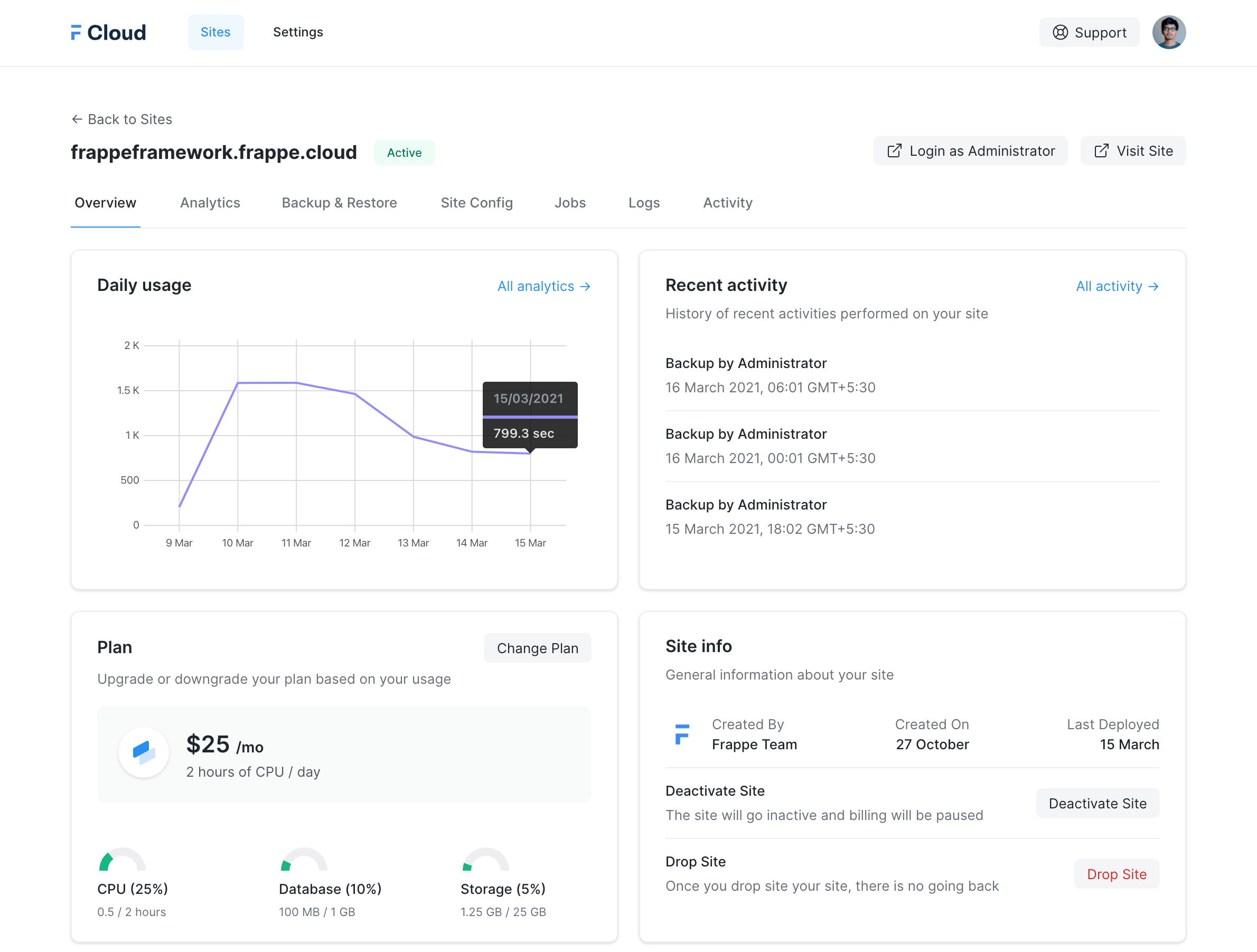Click the Frappe logo in Site info
The width and height of the screenshot is (1257, 952).
point(682,734)
